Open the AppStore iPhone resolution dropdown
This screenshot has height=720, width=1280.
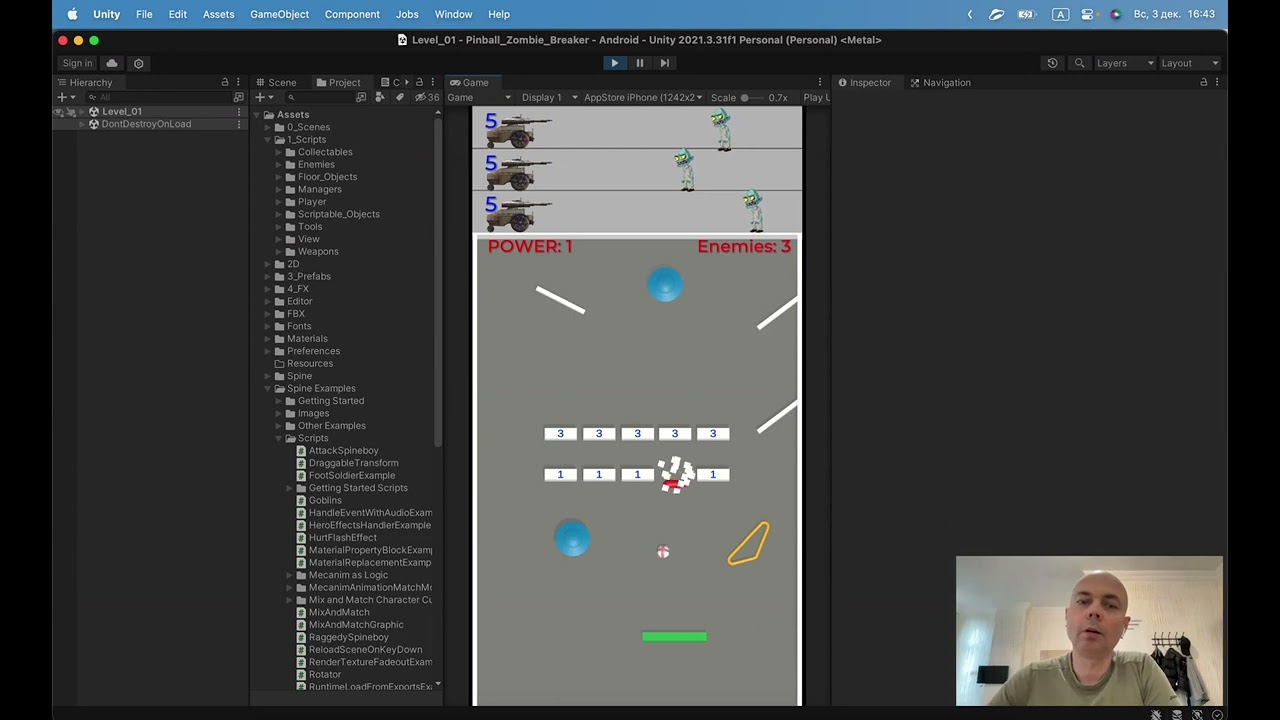(x=642, y=97)
